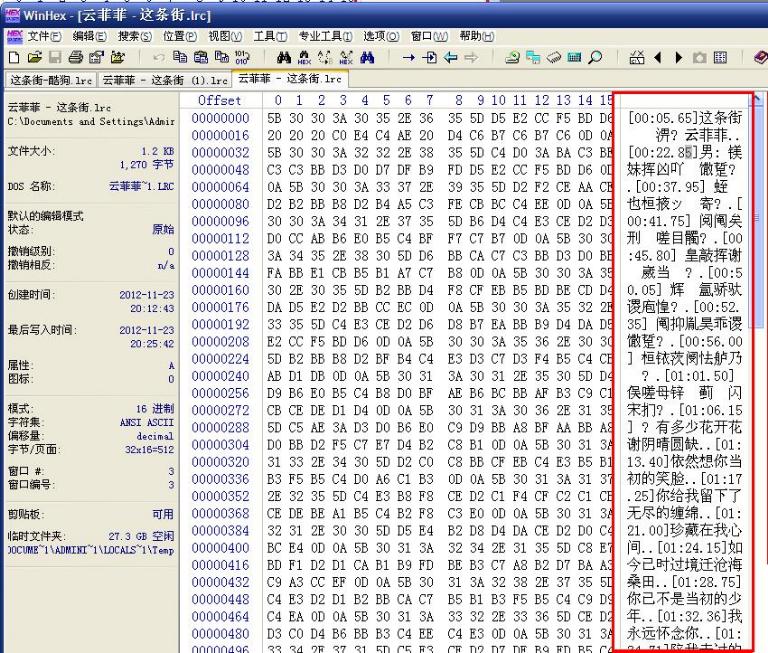
Task: Open the 帮助(H) menu
Action: 476,36
